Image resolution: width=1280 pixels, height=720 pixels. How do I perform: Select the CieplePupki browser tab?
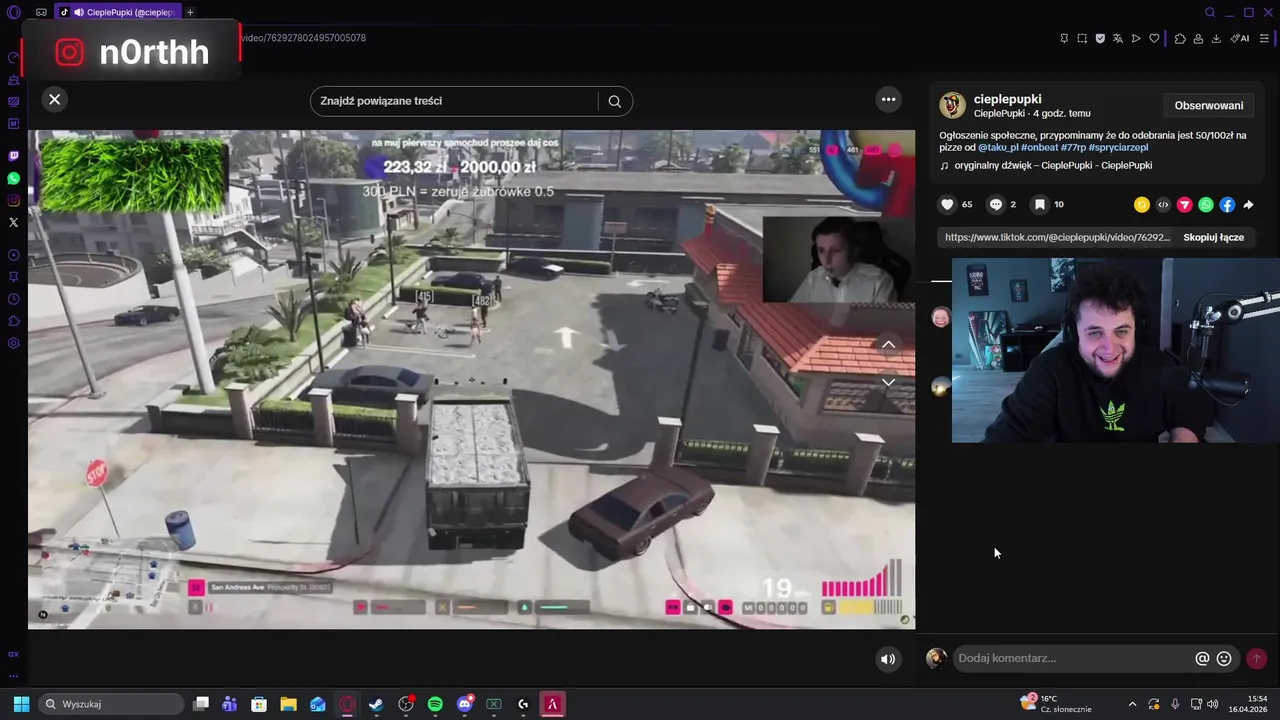(116, 12)
